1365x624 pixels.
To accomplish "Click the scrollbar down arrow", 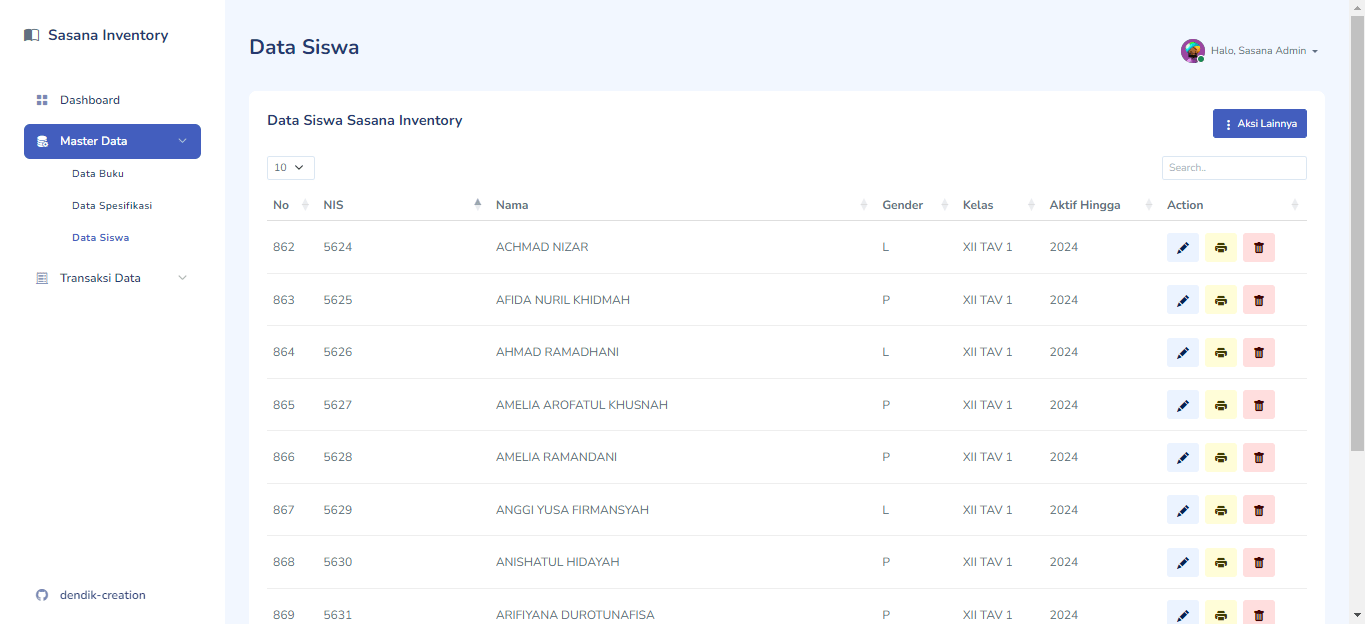I will point(1357,615).
